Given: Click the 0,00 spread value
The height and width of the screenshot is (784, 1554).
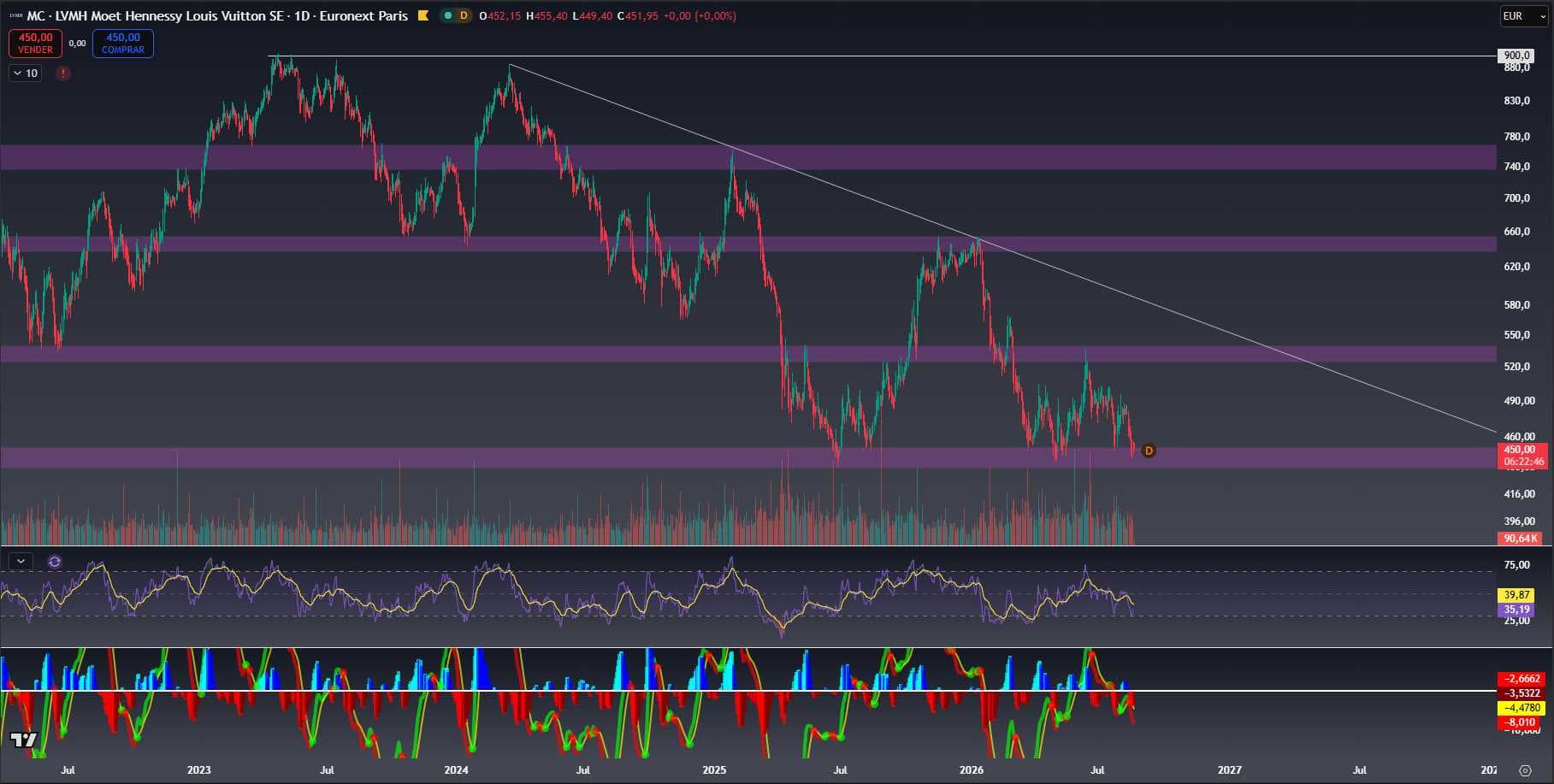Looking at the screenshot, I should (77, 44).
